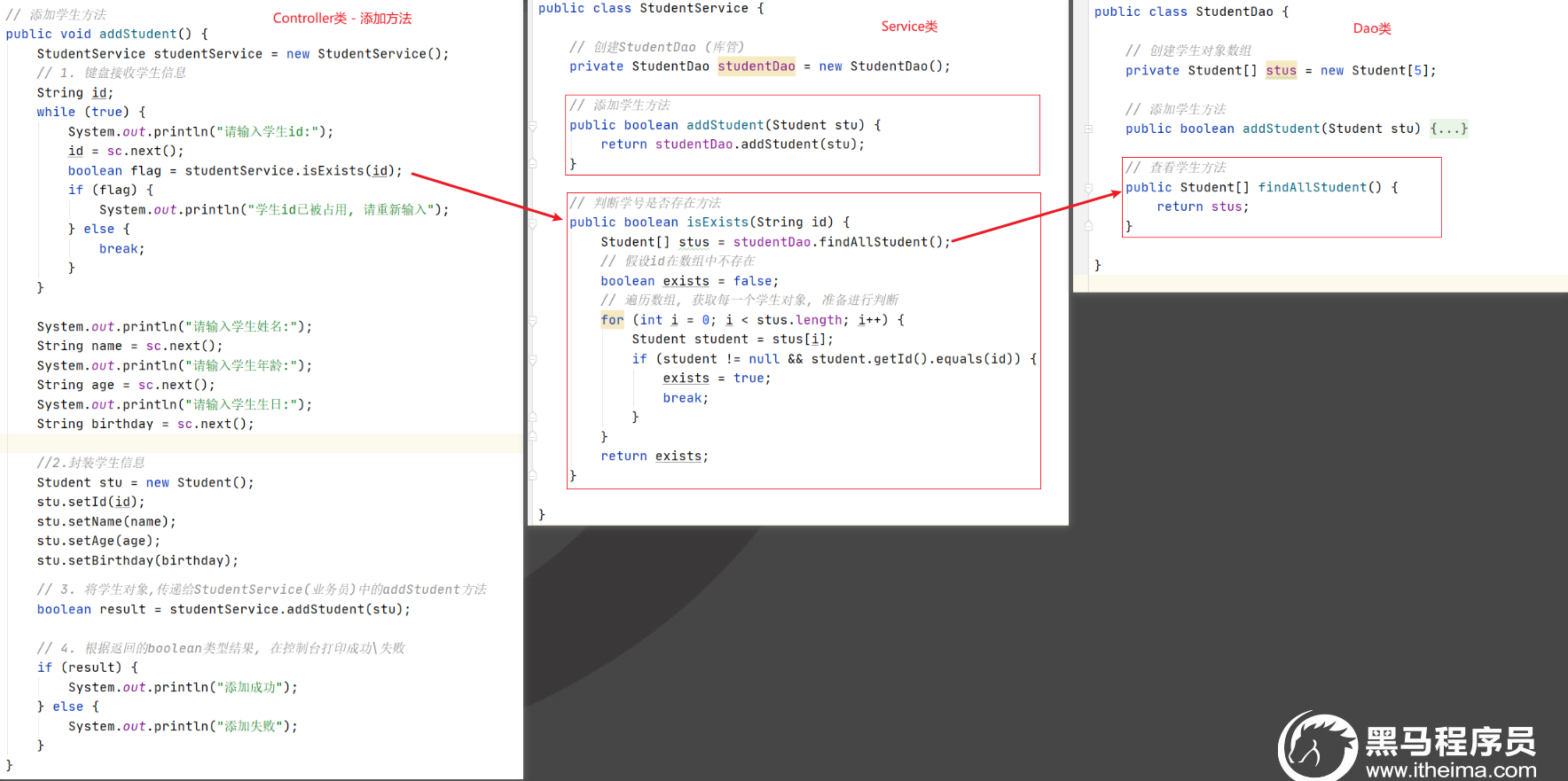1568x781 pixels.
Task: Collapse the for loop block in isExists
Action: pyautogui.click(x=533, y=321)
